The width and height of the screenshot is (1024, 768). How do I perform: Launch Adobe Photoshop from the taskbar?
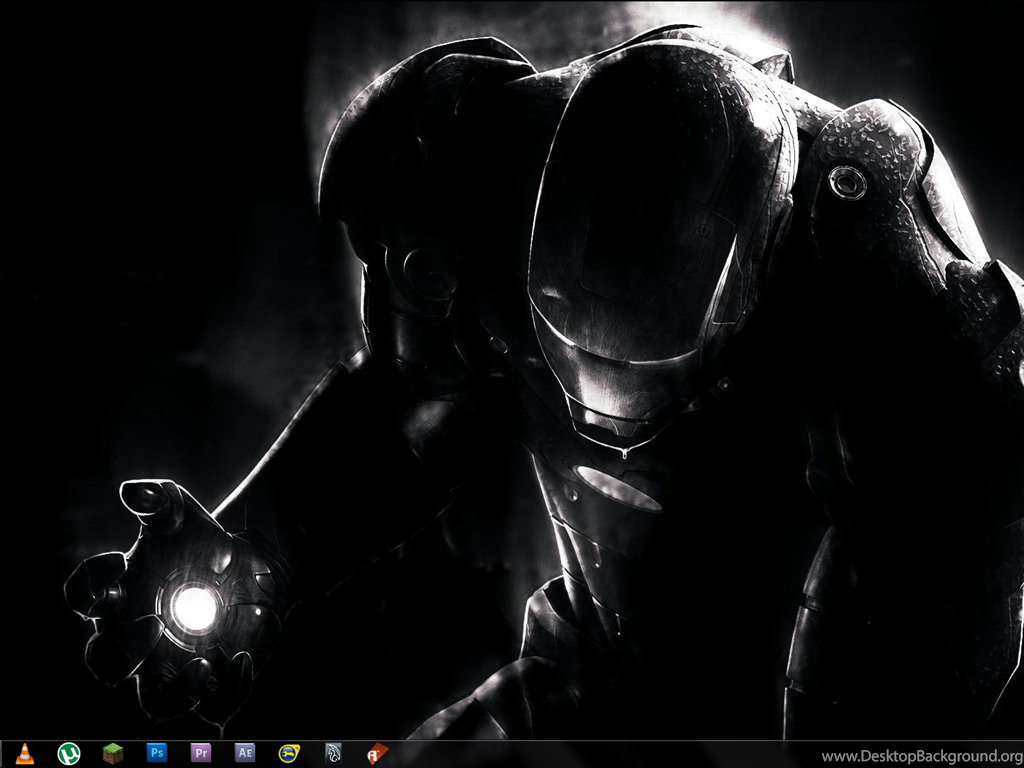click(157, 753)
